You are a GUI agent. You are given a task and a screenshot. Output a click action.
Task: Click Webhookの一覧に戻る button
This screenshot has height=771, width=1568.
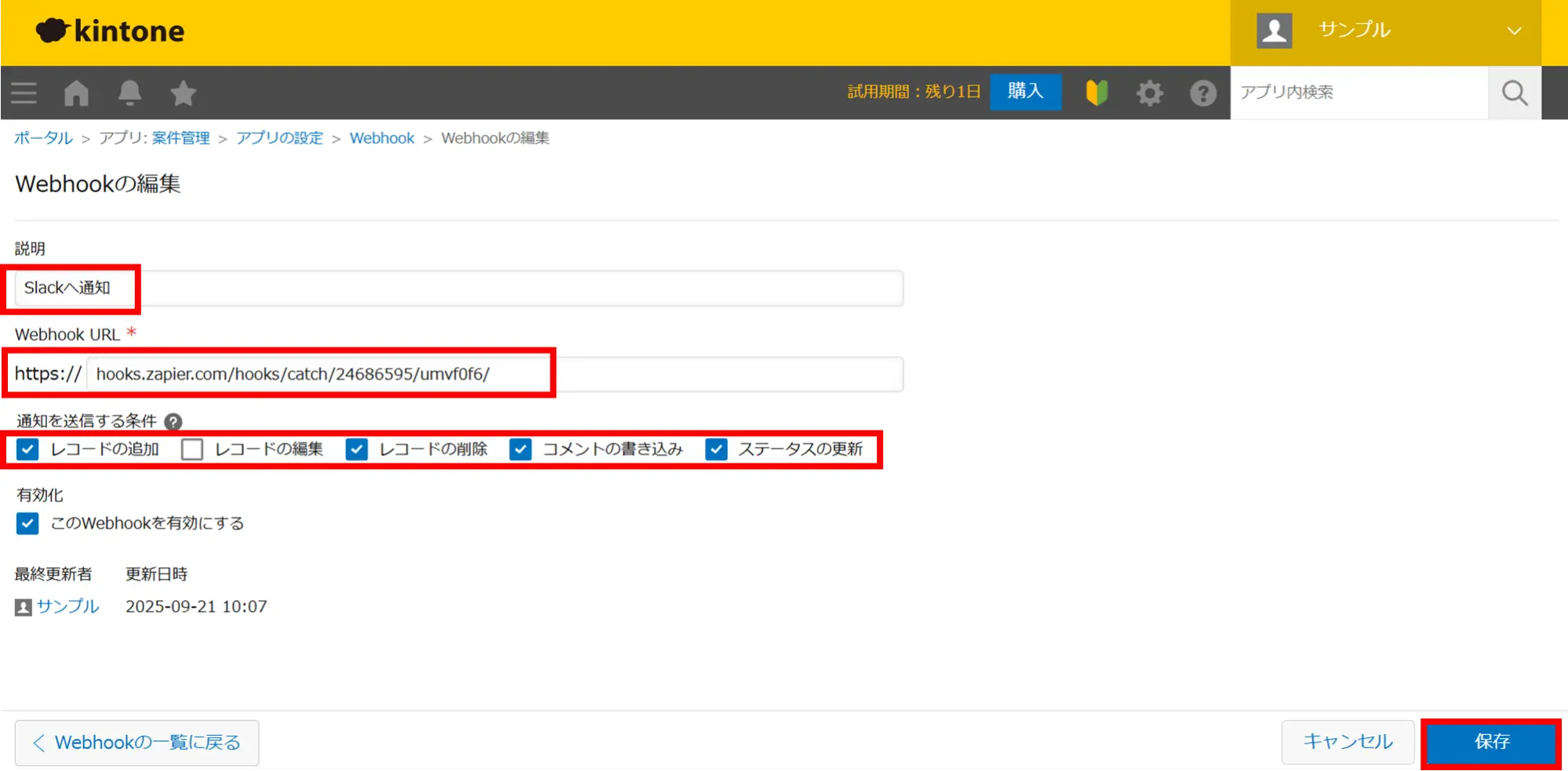[136, 743]
